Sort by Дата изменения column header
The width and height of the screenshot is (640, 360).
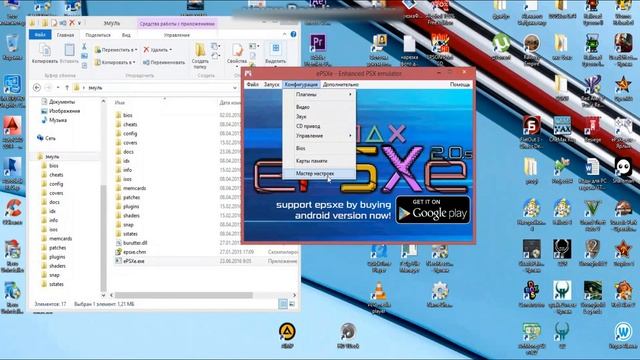pos(230,103)
